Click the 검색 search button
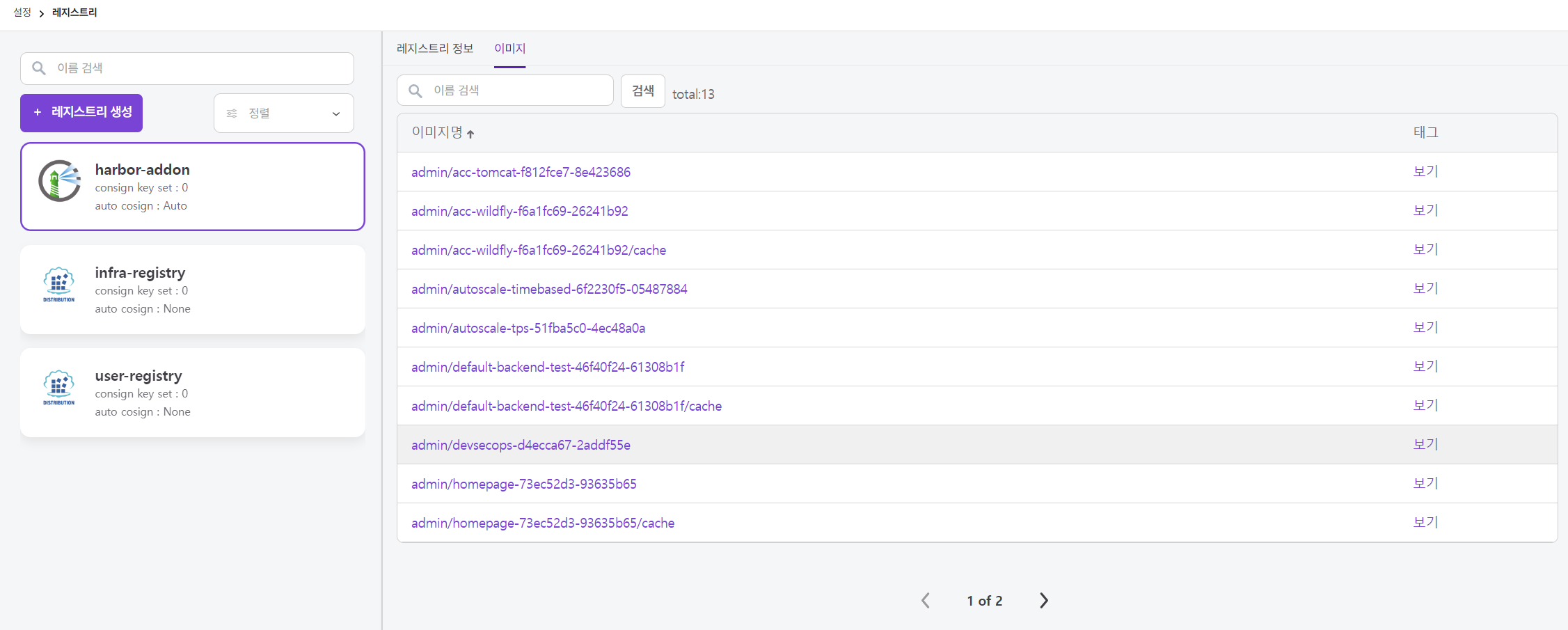 [x=643, y=90]
